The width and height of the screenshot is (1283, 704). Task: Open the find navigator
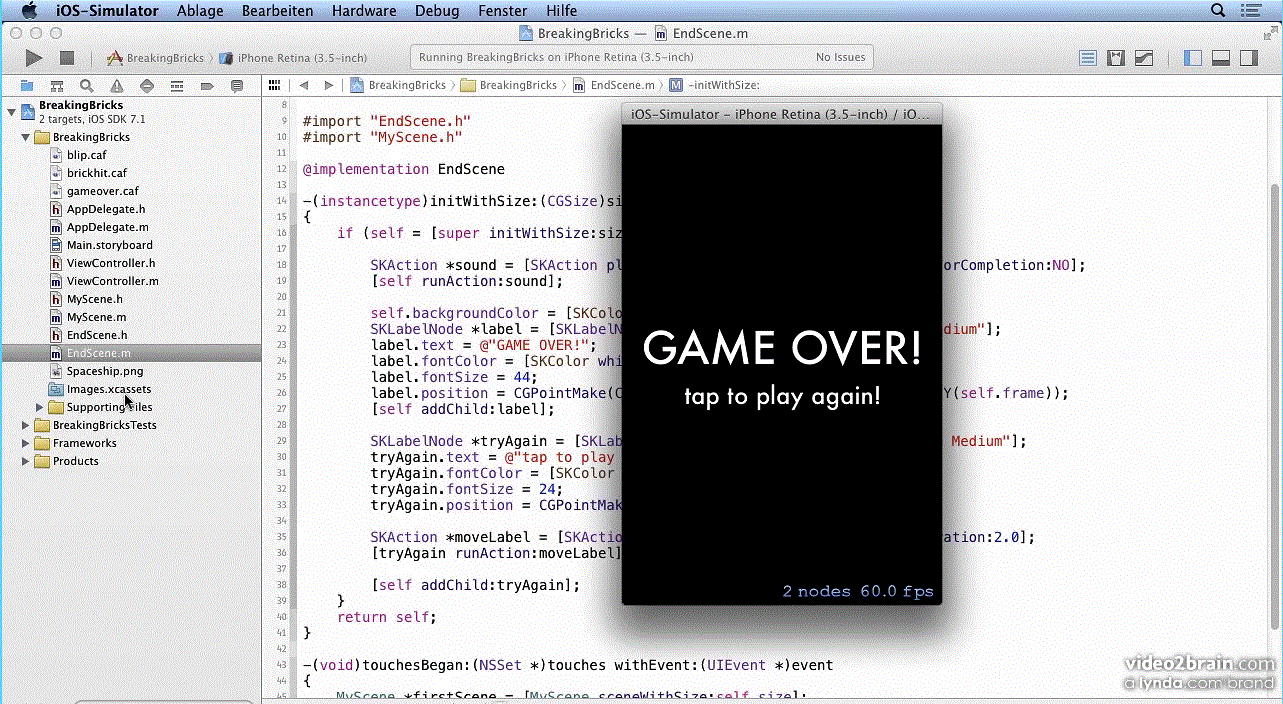click(x=87, y=86)
